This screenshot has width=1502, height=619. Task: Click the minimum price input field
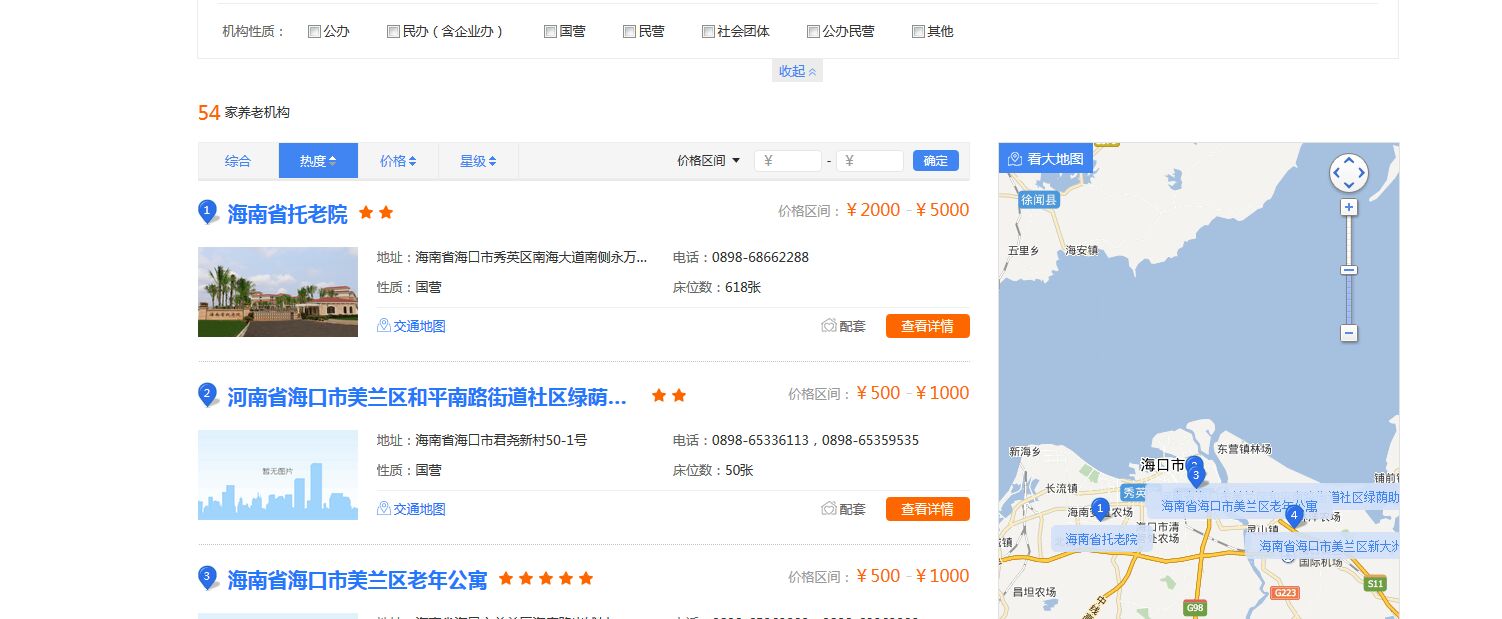[788, 161]
